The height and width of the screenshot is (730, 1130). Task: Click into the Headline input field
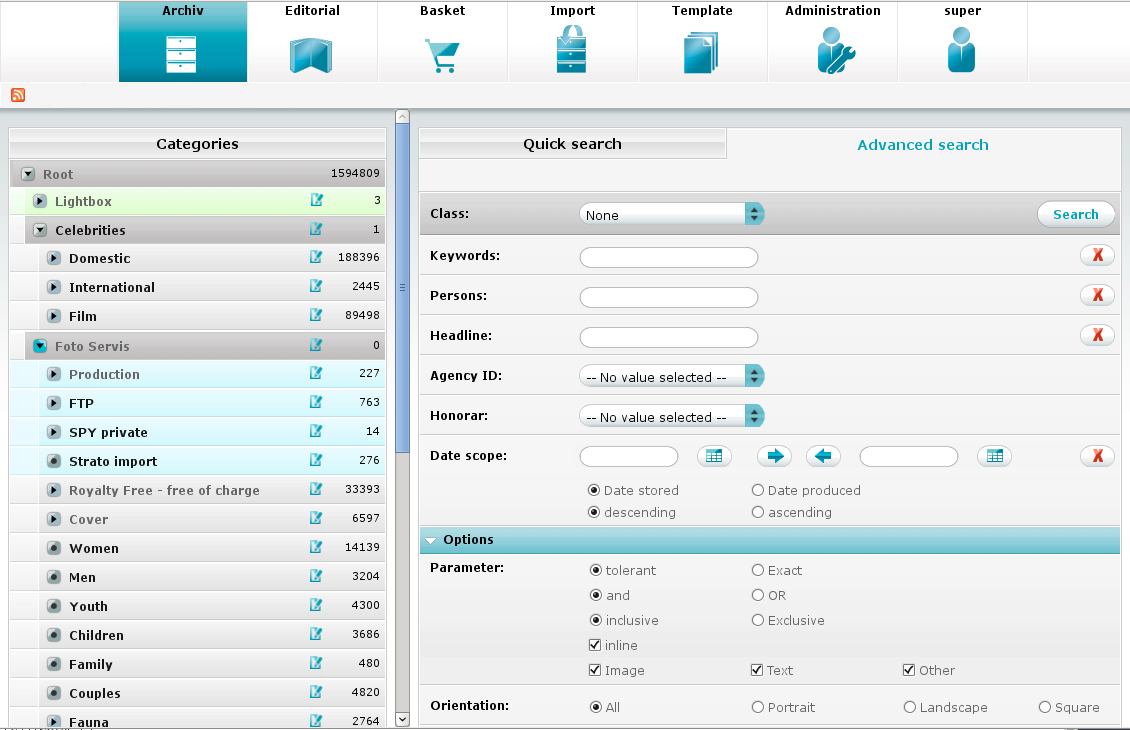click(668, 336)
